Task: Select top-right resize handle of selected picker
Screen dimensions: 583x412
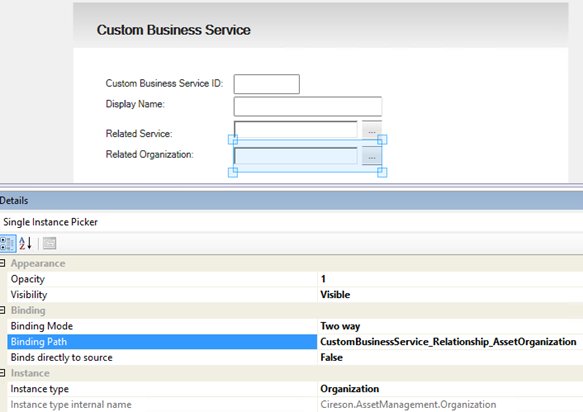Action: [x=382, y=139]
